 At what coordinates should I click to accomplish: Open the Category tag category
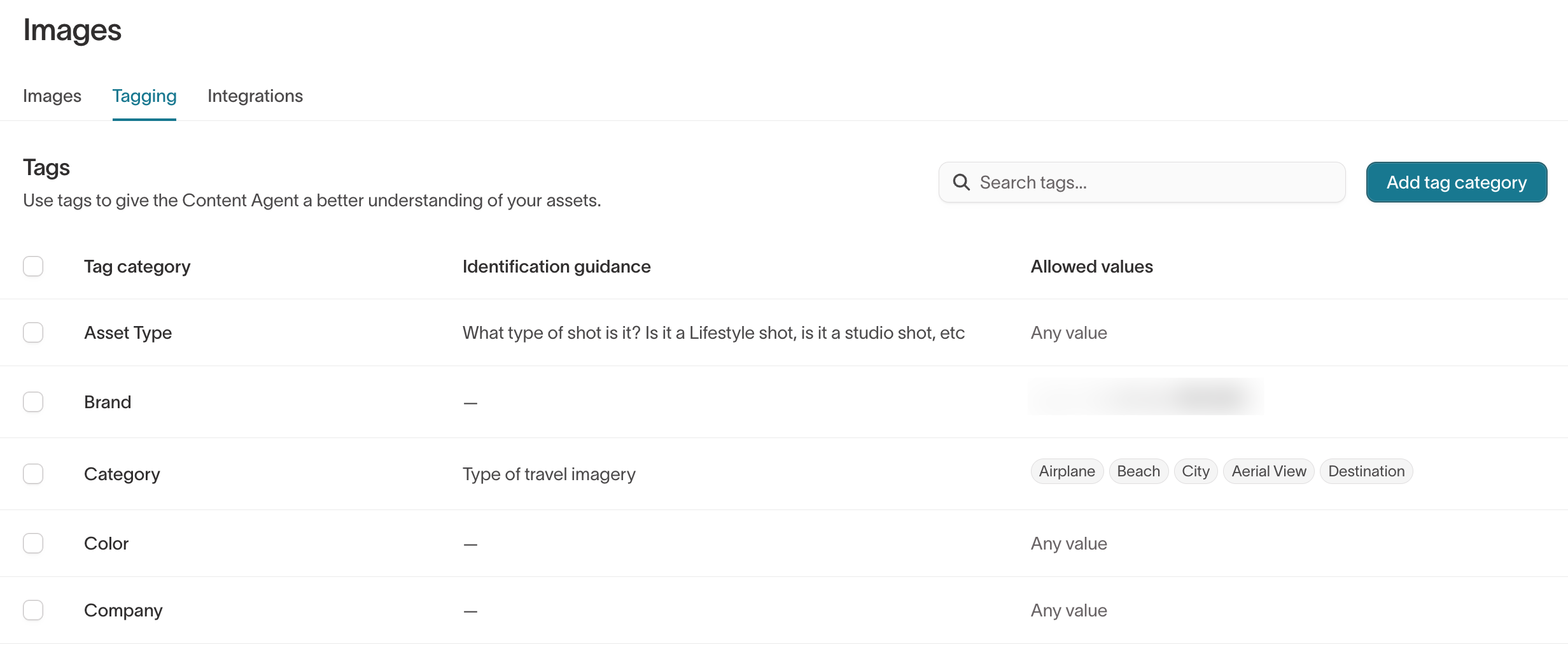[122, 474]
